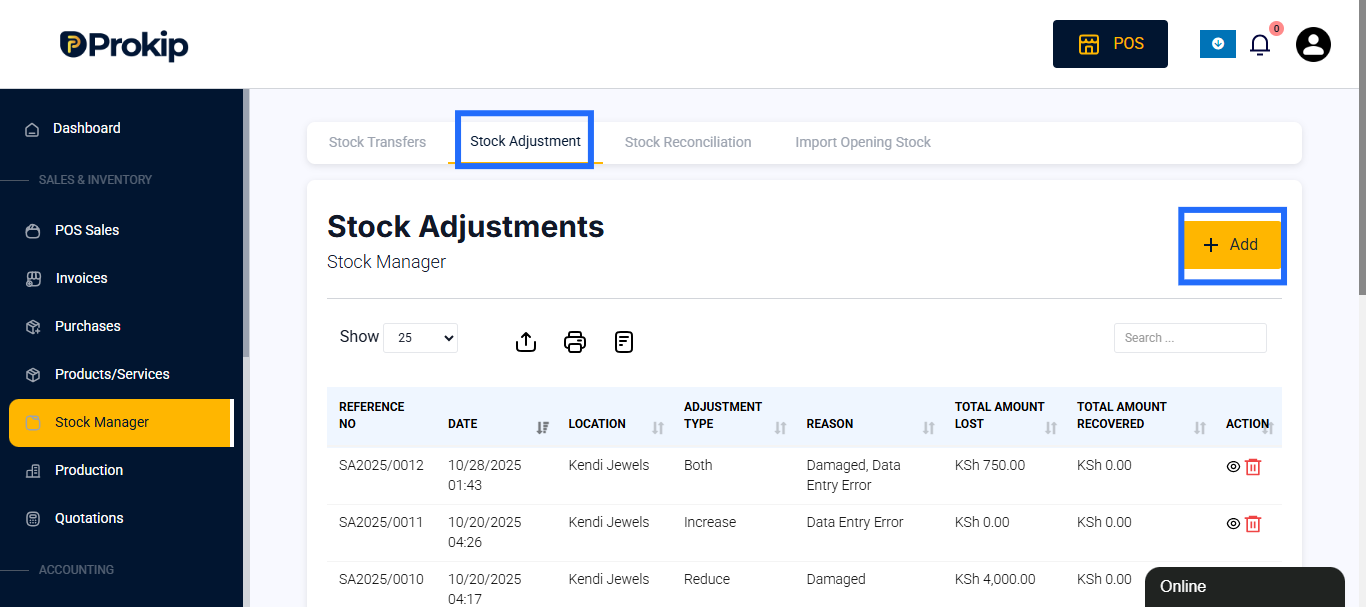
Task: Click the Dashboard home icon
Action: pyautogui.click(x=32, y=129)
